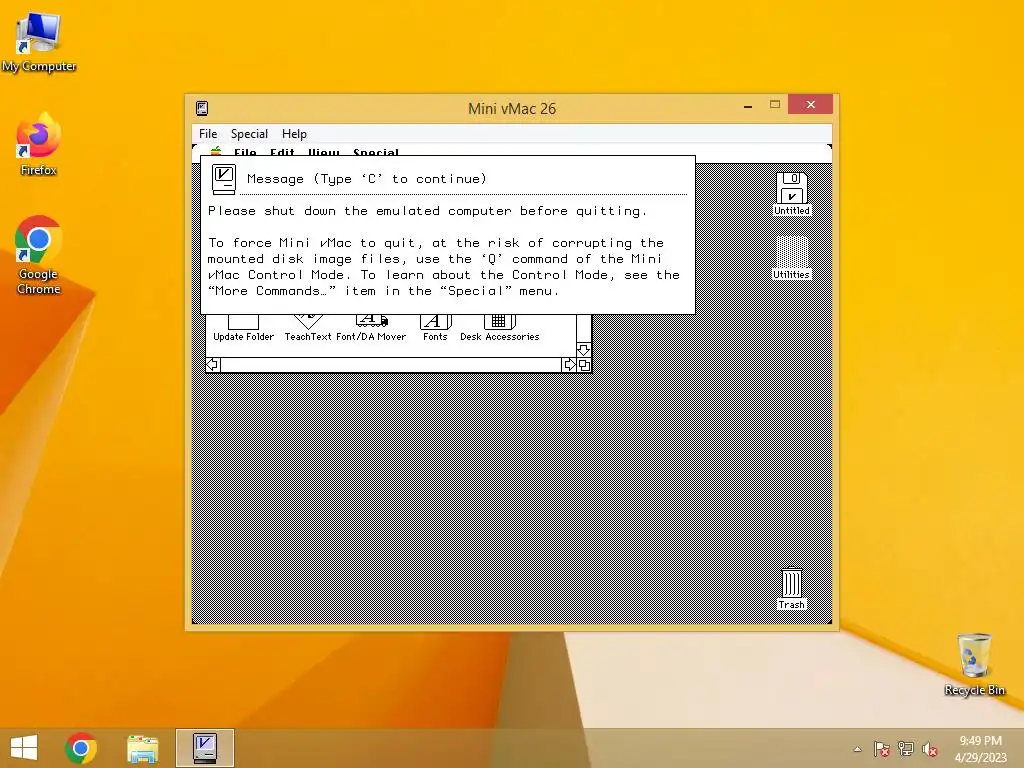The width and height of the screenshot is (1024, 768).
Task: Open the emulated Mac's View menu
Action: 323,152
